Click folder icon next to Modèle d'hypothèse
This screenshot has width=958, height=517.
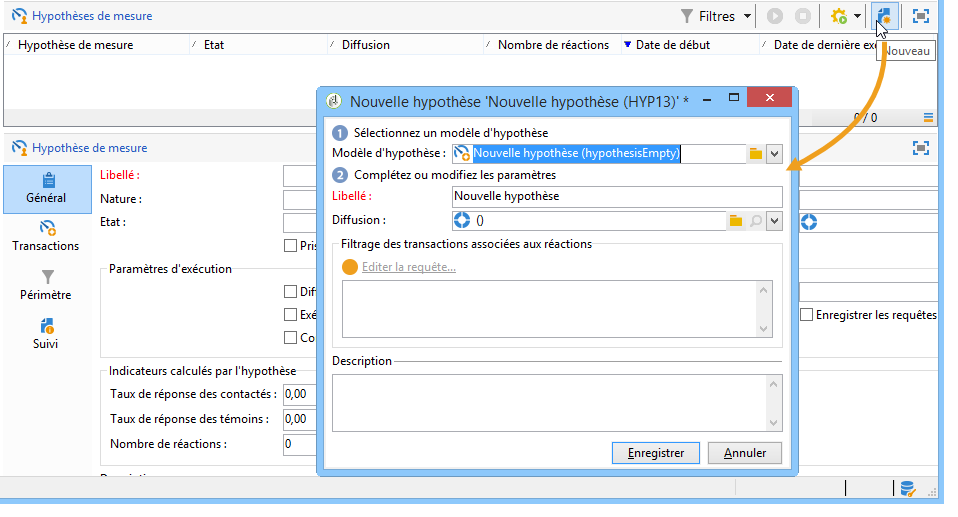pos(756,153)
